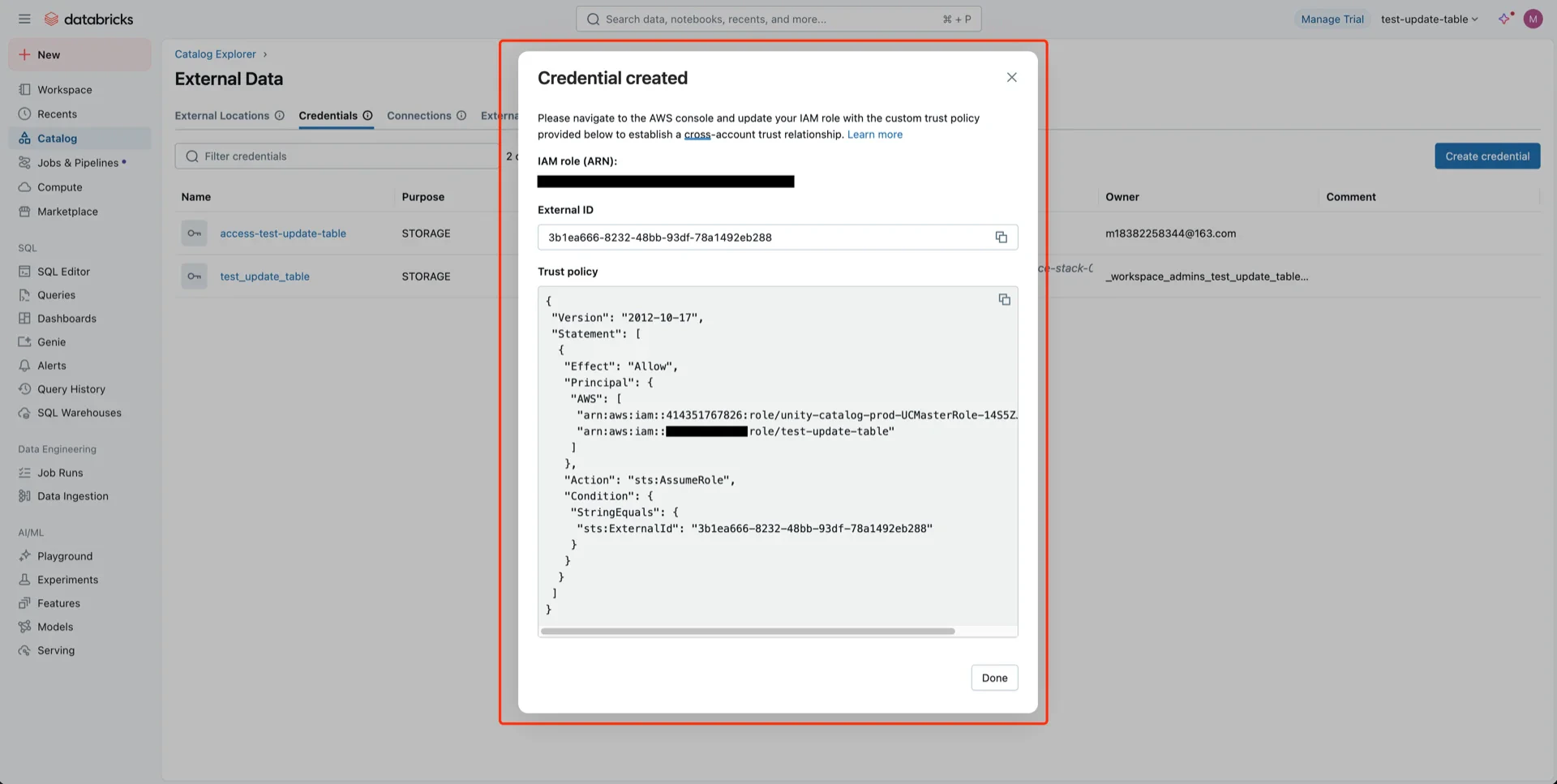Screen dimensions: 1557x784
Task: Open SQL Editor in the sidebar
Action: (x=79, y=272)
